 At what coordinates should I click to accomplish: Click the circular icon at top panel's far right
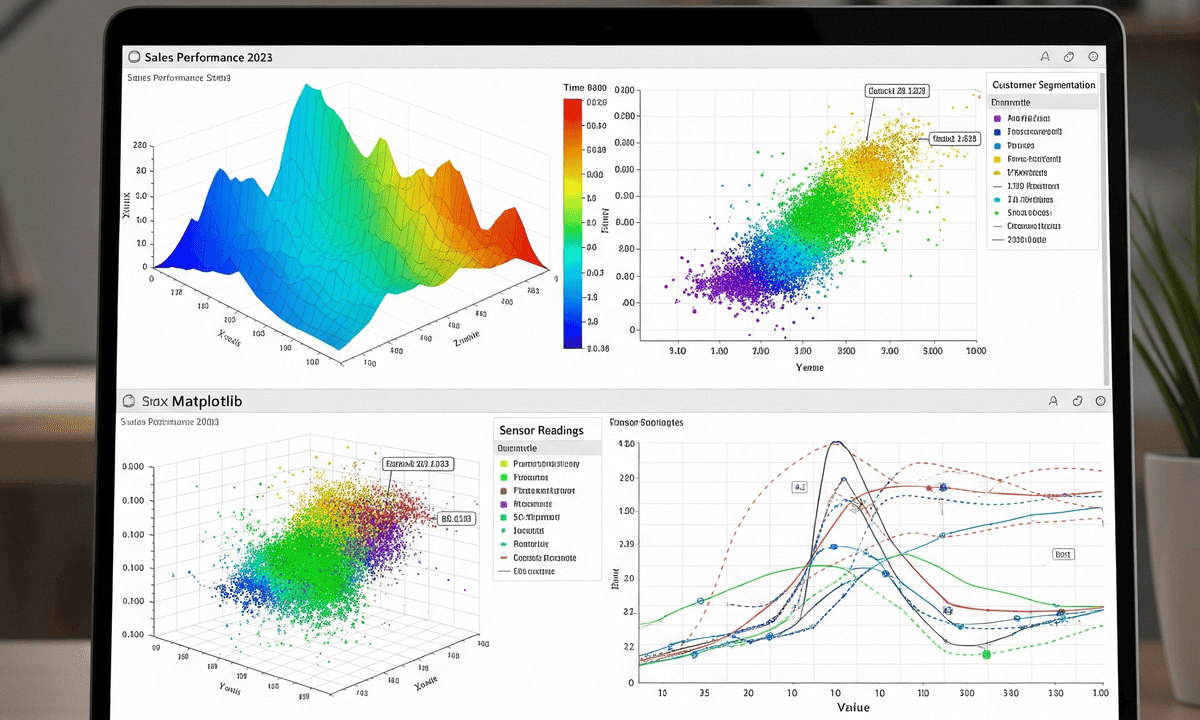click(x=1093, y=58)
